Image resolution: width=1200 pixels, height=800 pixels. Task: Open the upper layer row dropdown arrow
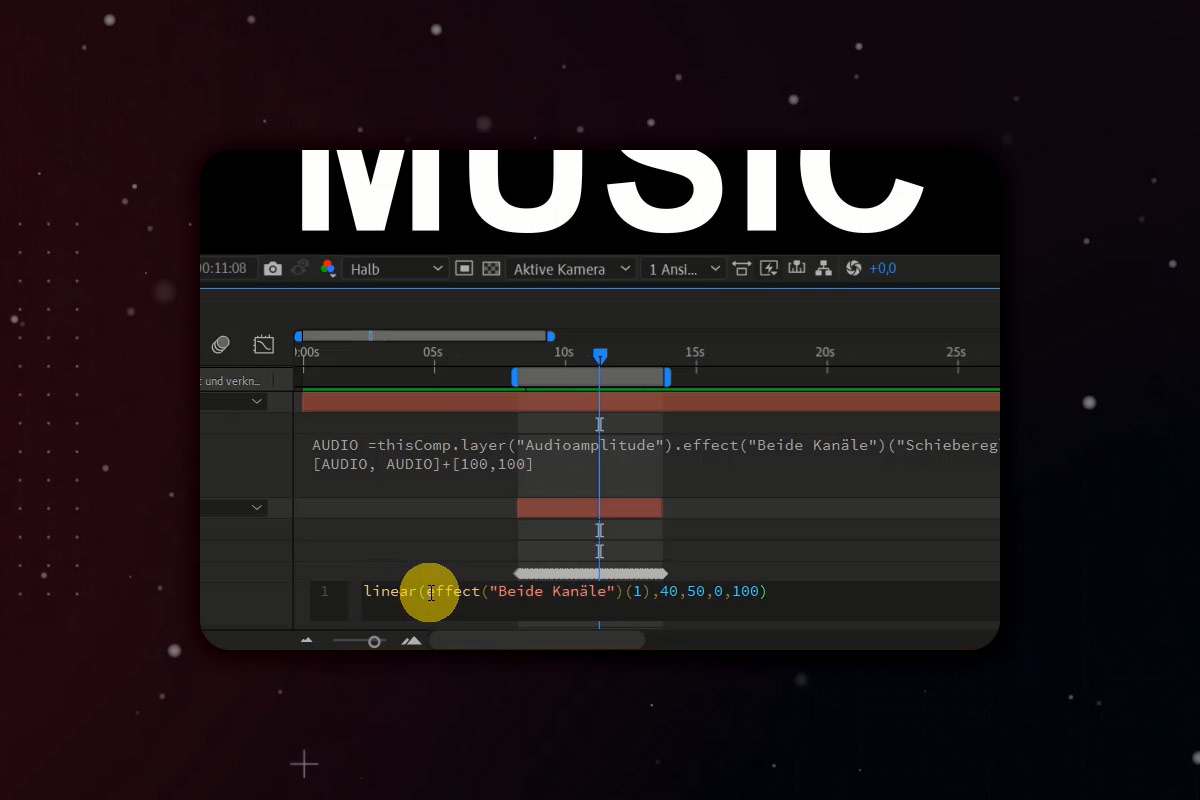(x=257, y=401)
